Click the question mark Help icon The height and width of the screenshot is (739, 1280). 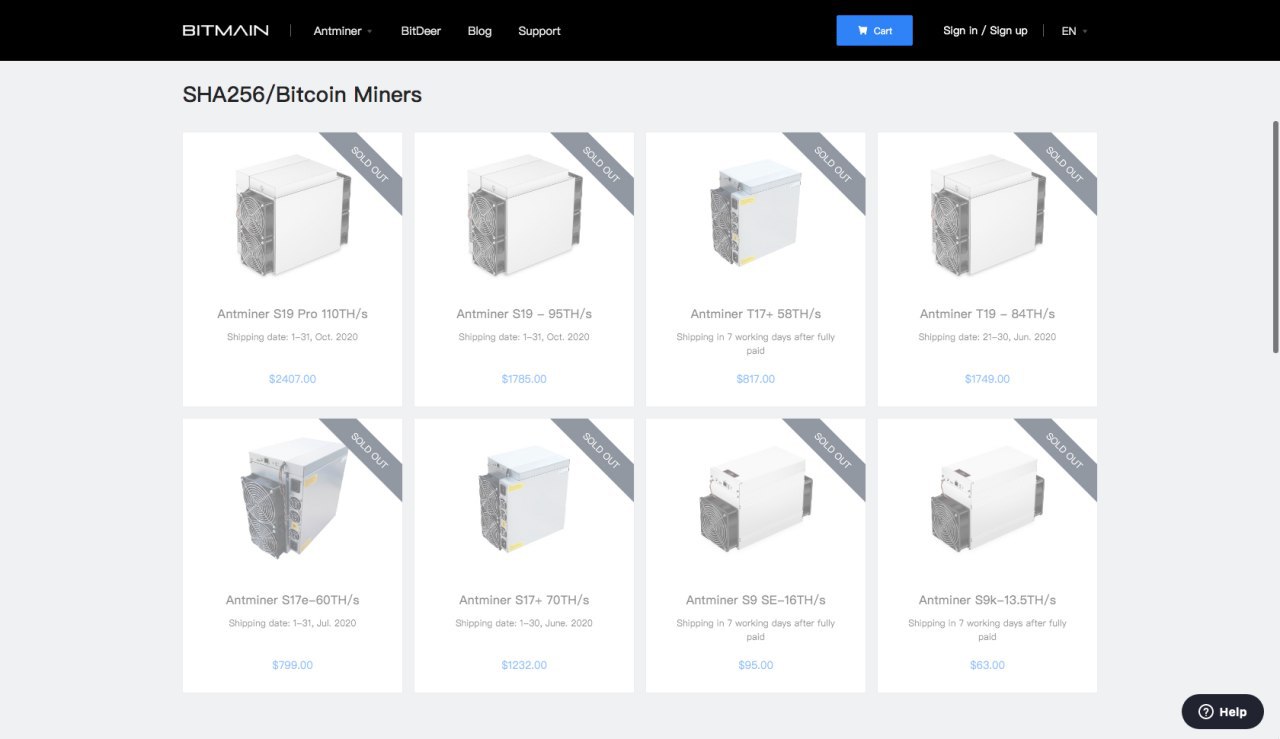tap(1206, 712)
